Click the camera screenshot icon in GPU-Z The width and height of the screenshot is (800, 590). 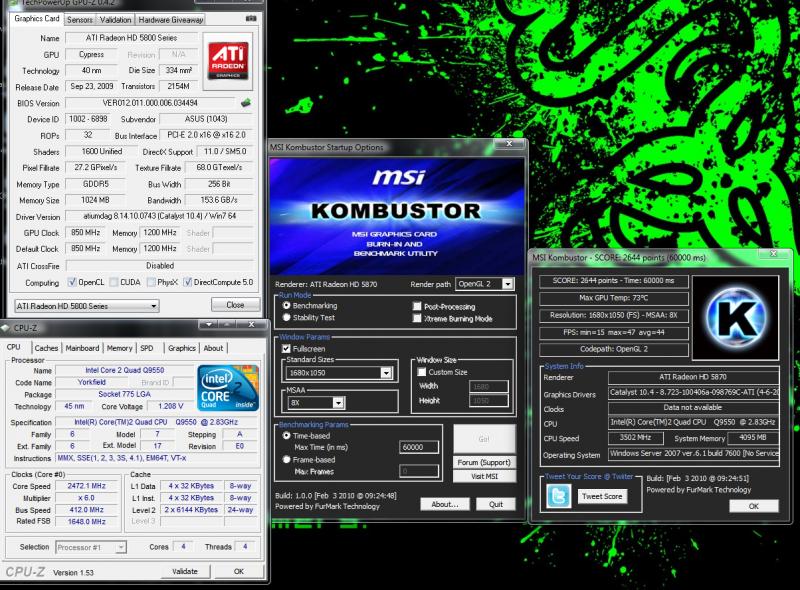coord(251,19)
